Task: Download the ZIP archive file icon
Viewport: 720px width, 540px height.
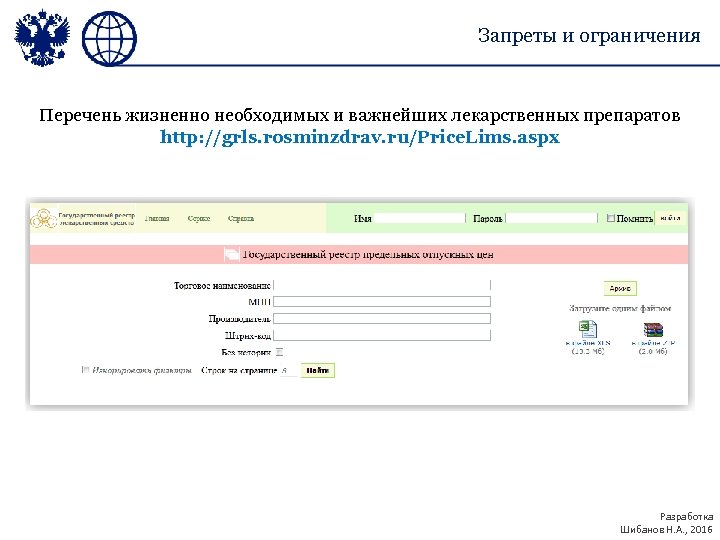Action: coord(653,329)
